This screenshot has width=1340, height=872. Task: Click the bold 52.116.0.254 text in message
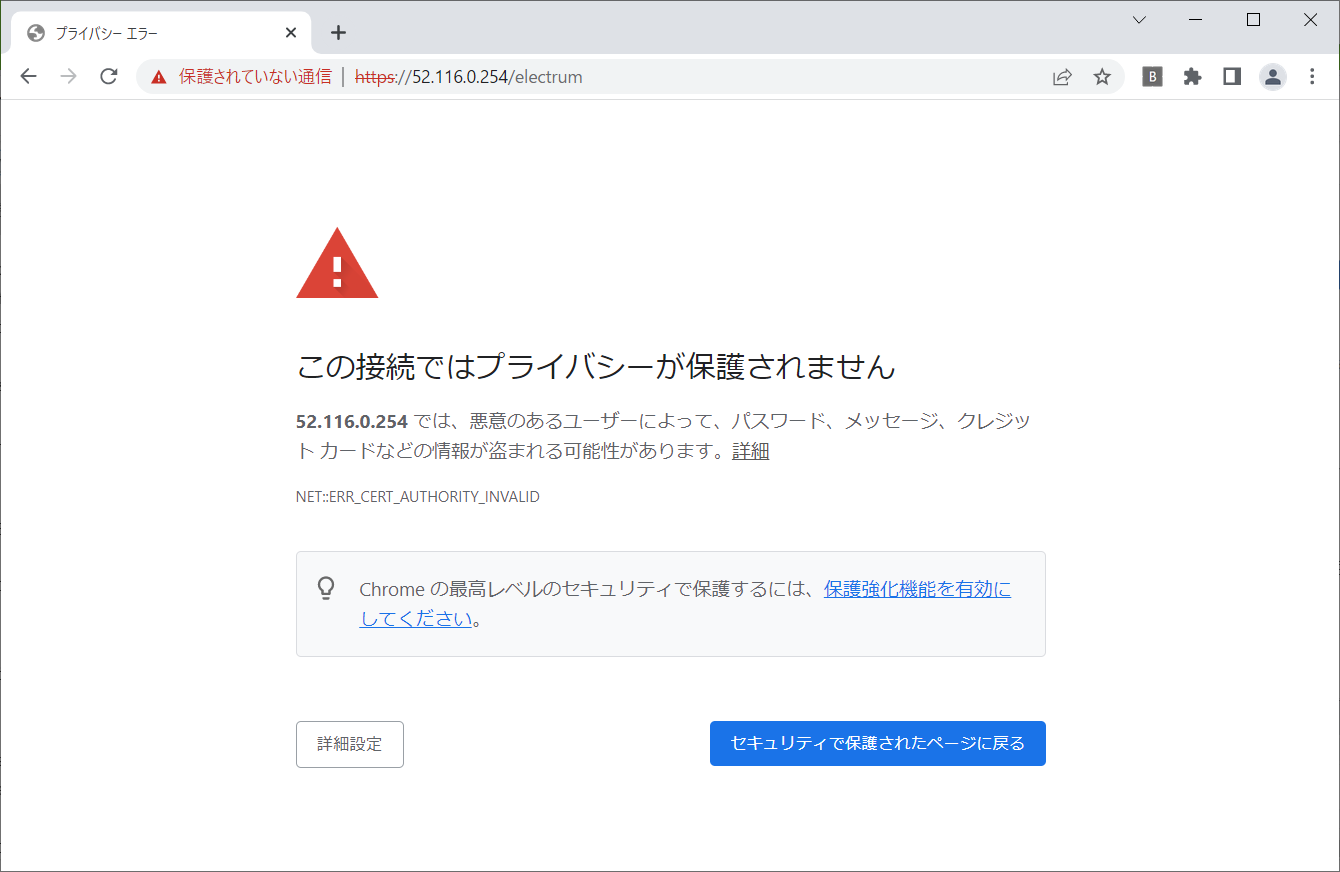point(352,421)
